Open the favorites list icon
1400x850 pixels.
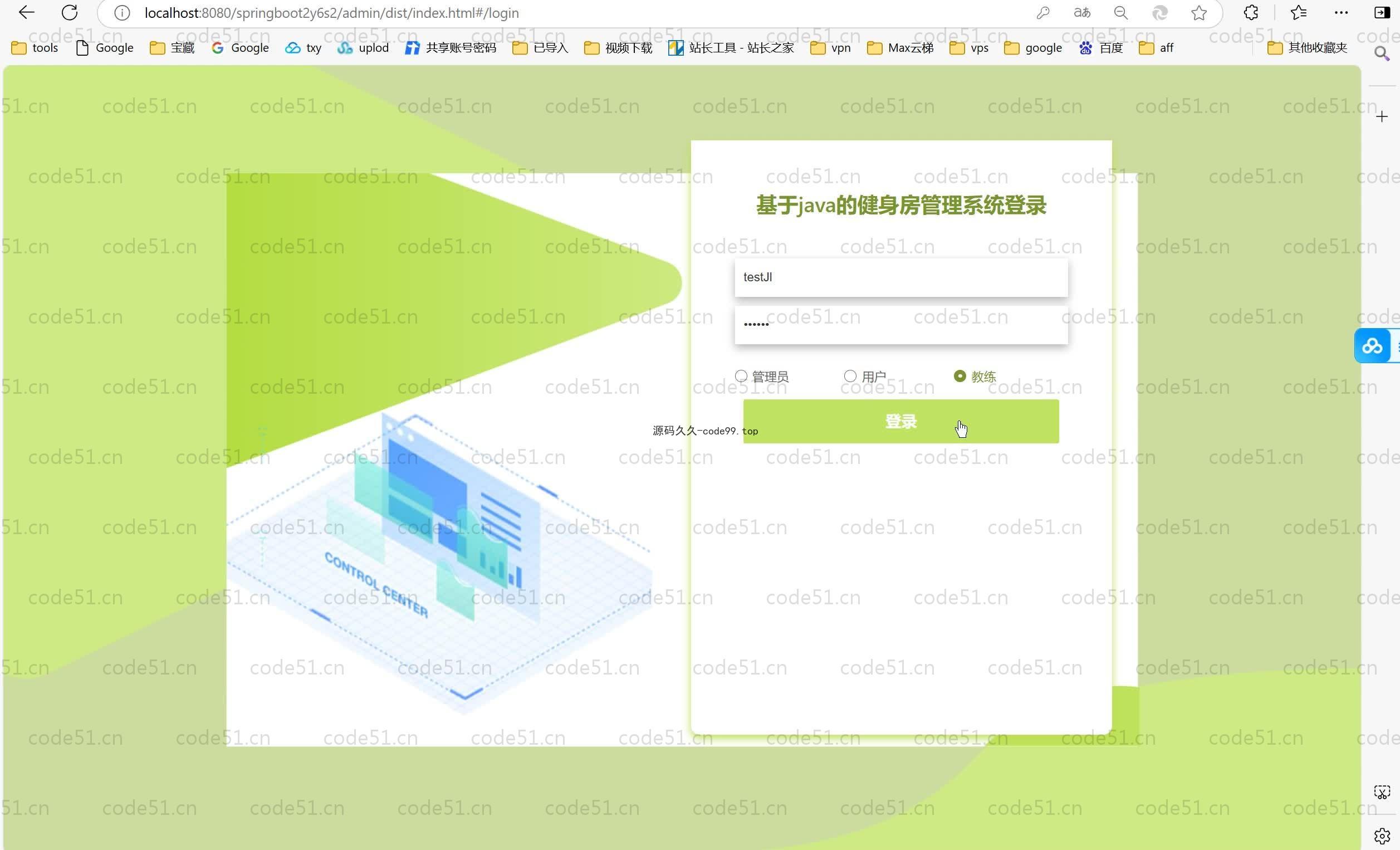(x=1298, y=12)
